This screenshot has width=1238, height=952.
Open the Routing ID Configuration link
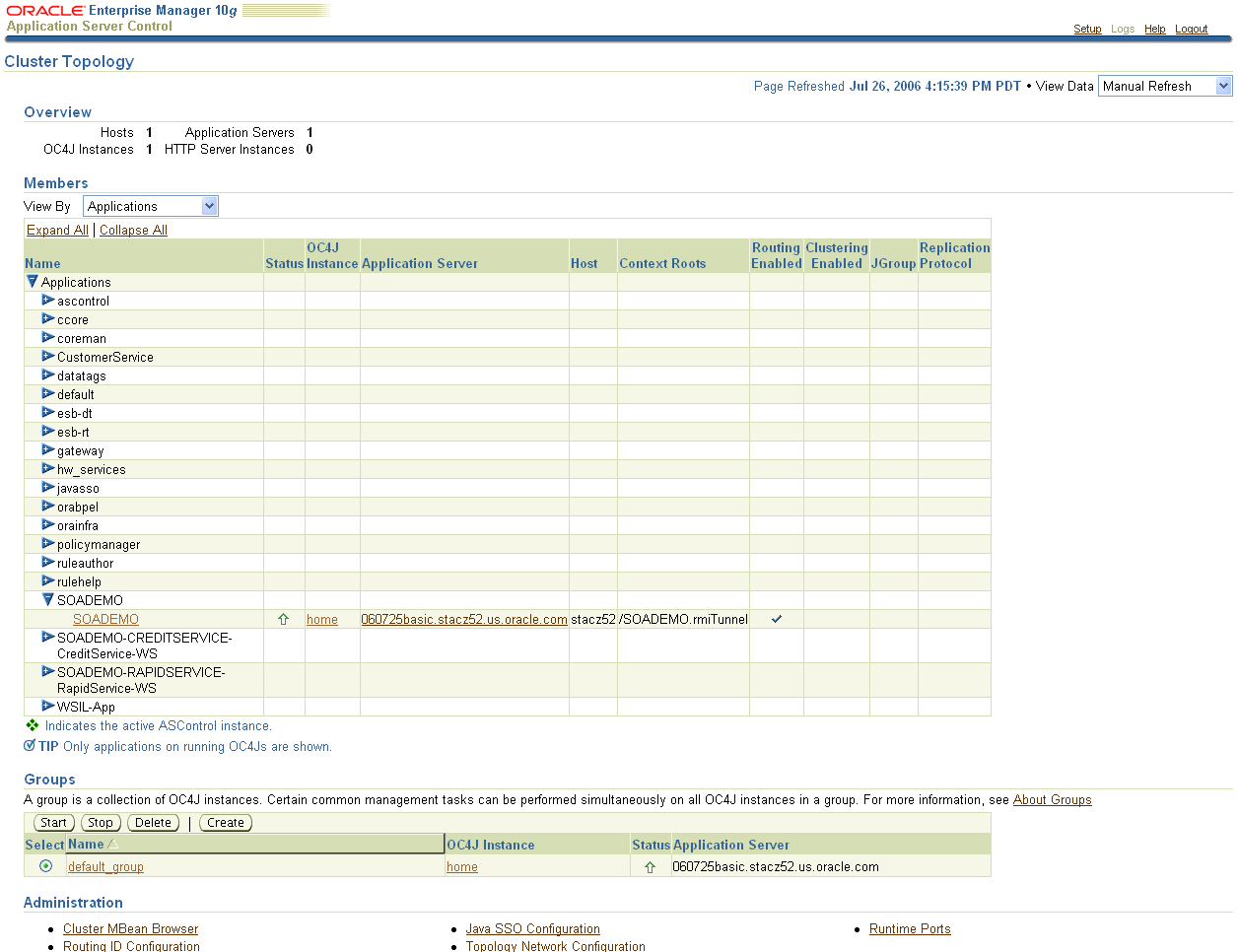131,946
